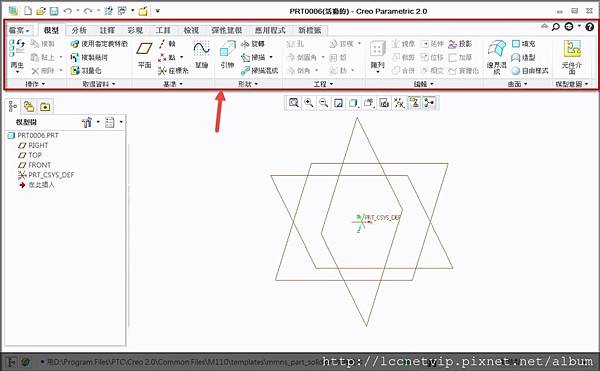Expand the Shapes (形狀) group dropdown
Viewport: 600px width, 371px height.
[x=248, y=84]
